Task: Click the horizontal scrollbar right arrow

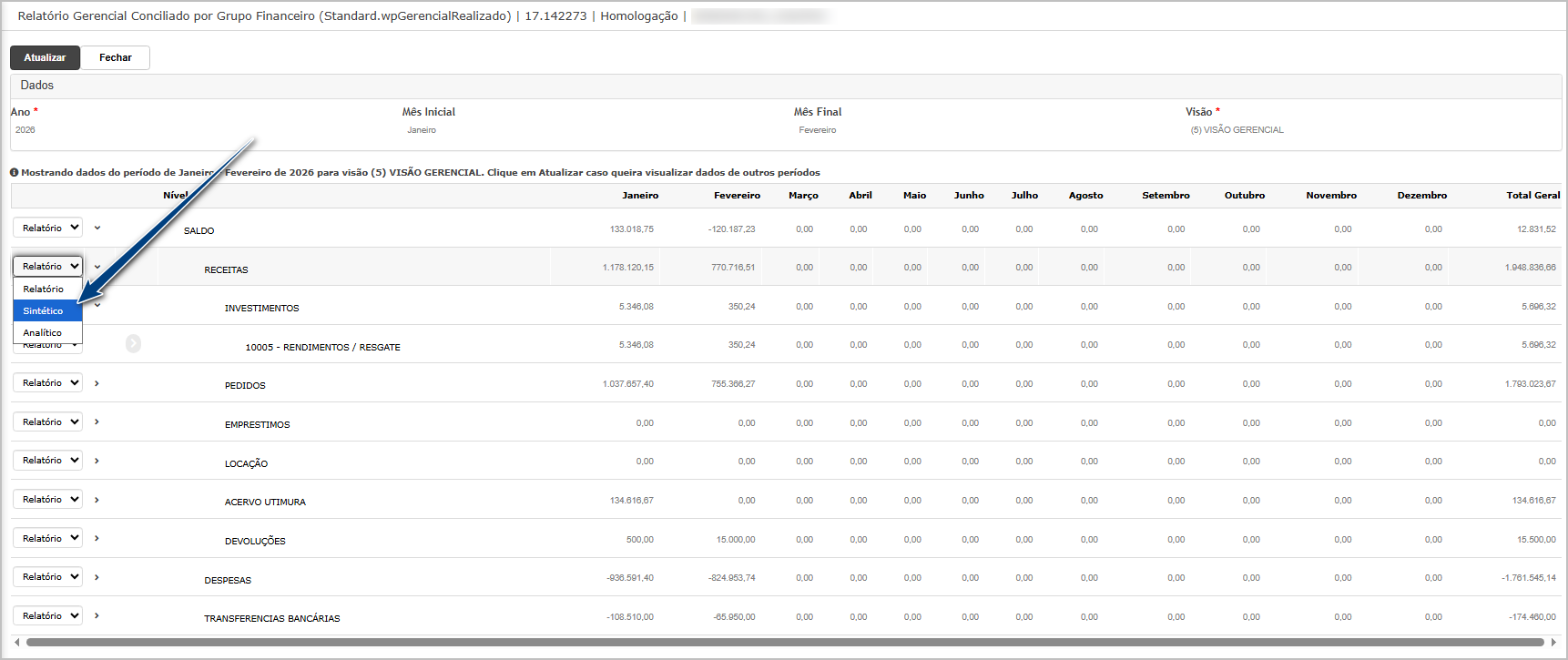Action: coord(1553,642)
